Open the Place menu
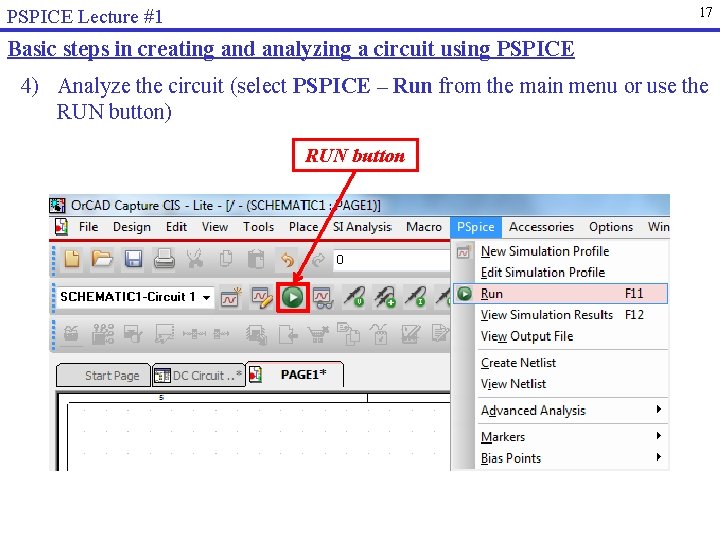 (x=303, y=227)
